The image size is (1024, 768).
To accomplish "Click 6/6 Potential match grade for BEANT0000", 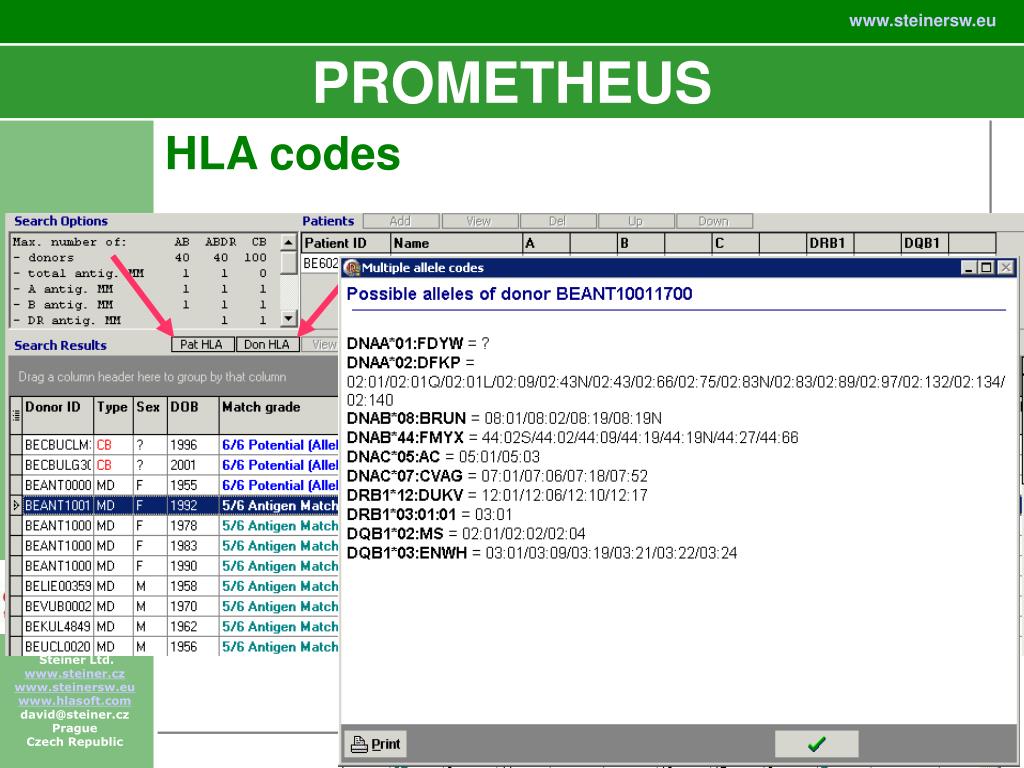I will click(x=280, y=485).
